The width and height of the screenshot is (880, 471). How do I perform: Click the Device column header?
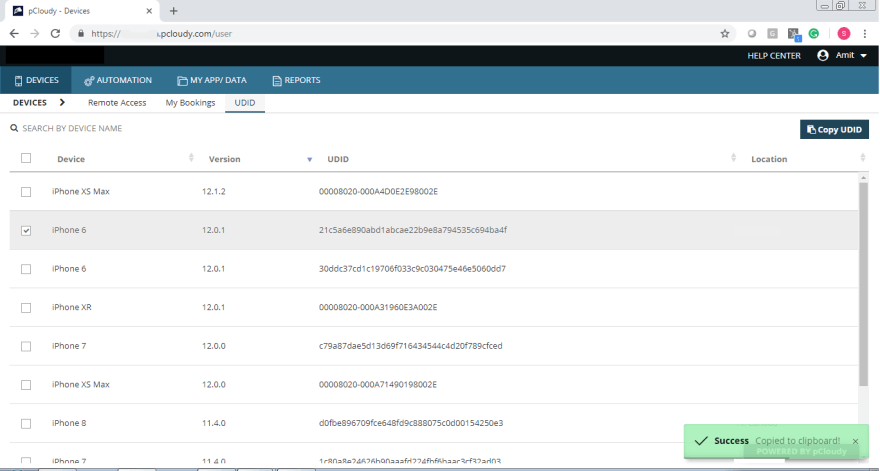[71, 159]
